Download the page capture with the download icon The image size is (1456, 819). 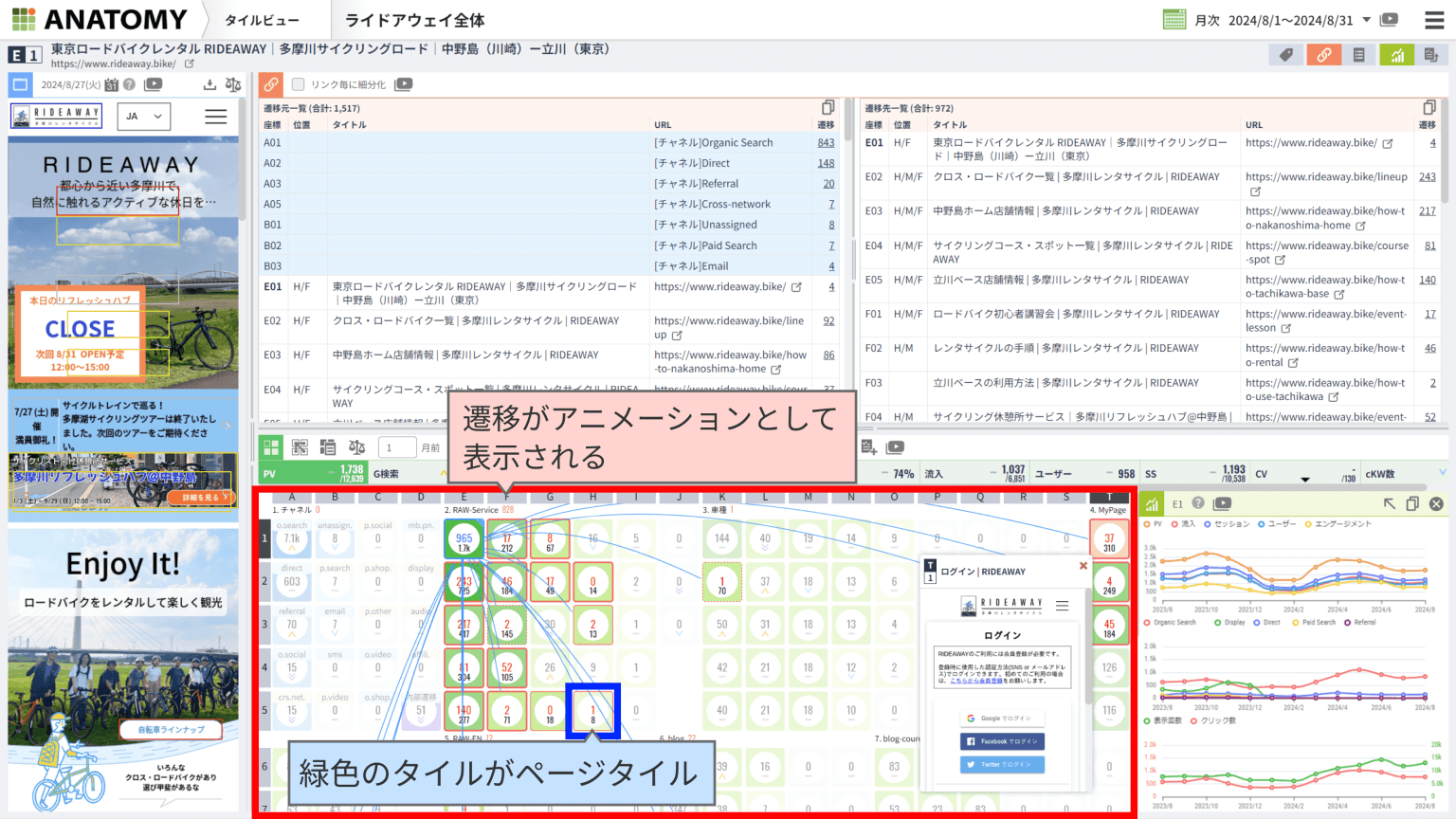(x=209, y=84)
